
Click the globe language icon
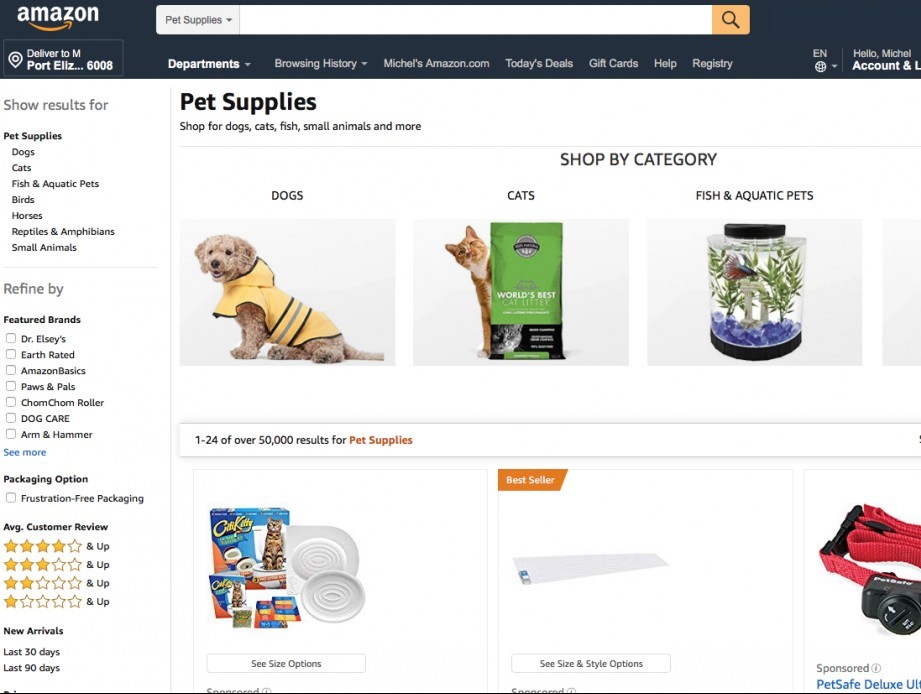(x=821, y=66)
